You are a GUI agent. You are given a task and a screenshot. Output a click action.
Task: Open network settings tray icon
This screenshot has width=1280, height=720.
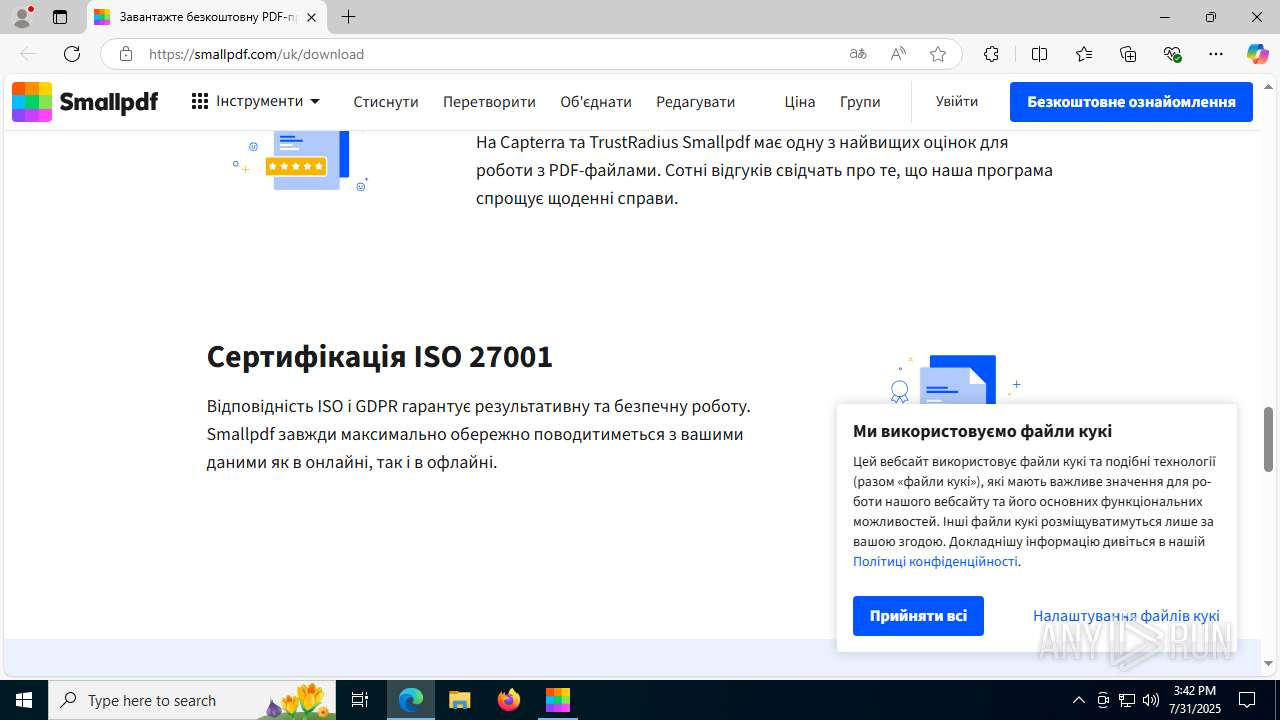pyautogui.click(x=1127, y=700)
